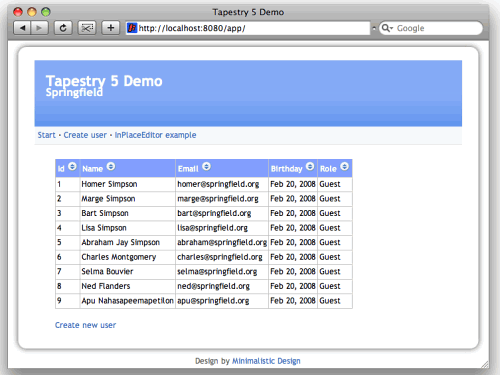
Task: Click into the URL address field
Action: [x=253, y=28]
